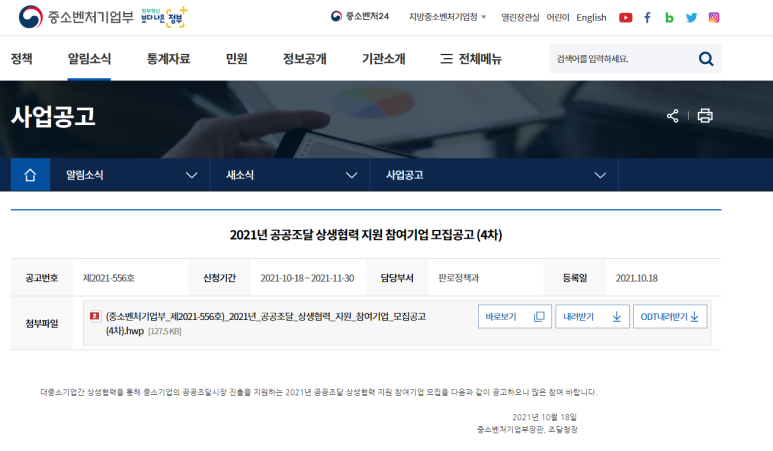Click the file size 127.5 KB text
Screen dimensions: 773x451
pyautogui.click(x=165, y=331)
